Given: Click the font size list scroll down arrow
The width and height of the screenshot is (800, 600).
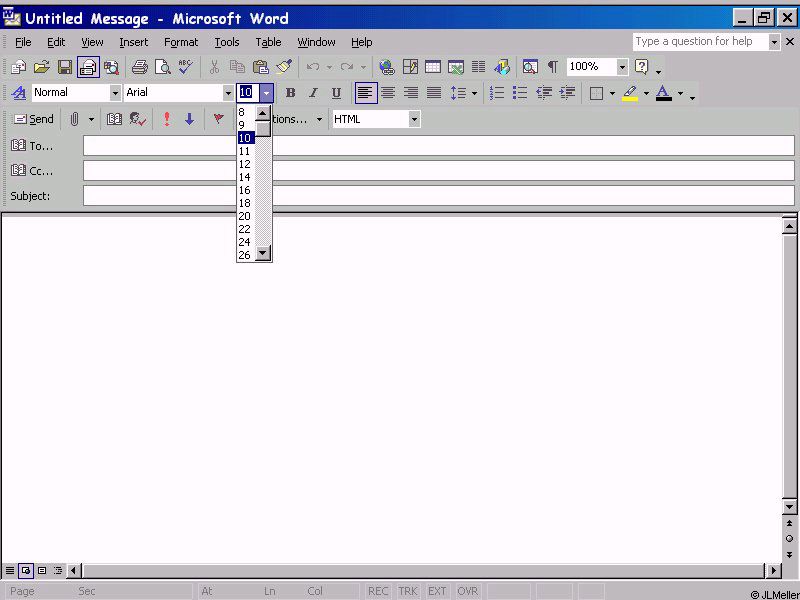Looking at the screenshot, I should (263, 253).
